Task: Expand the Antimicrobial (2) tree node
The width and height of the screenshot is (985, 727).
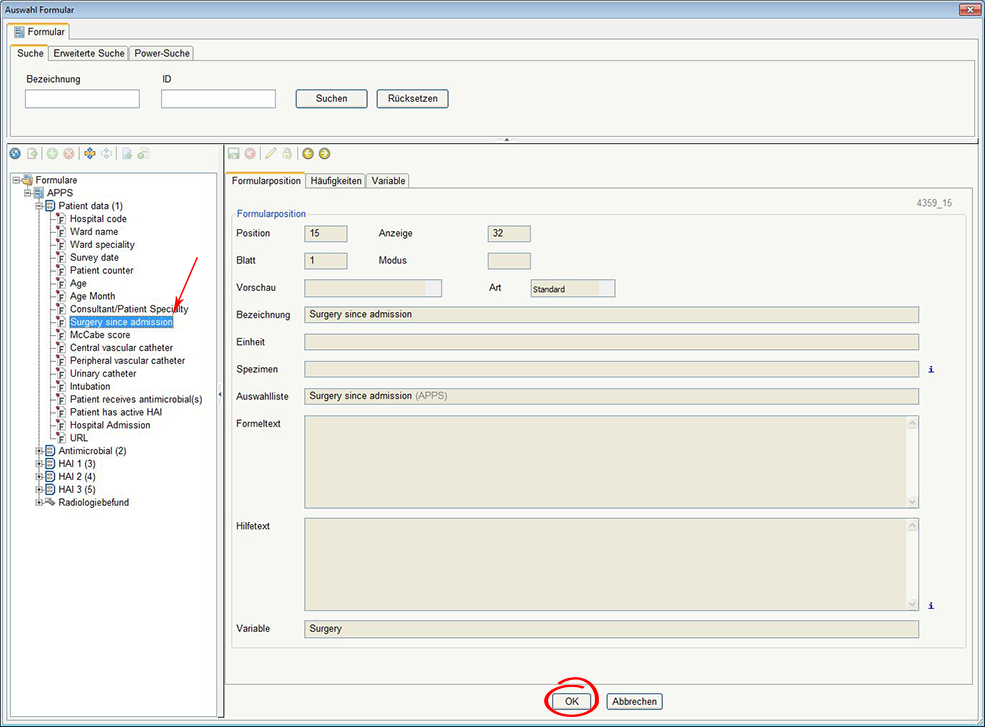Action: pyautogui.click(x=40, y=451)
